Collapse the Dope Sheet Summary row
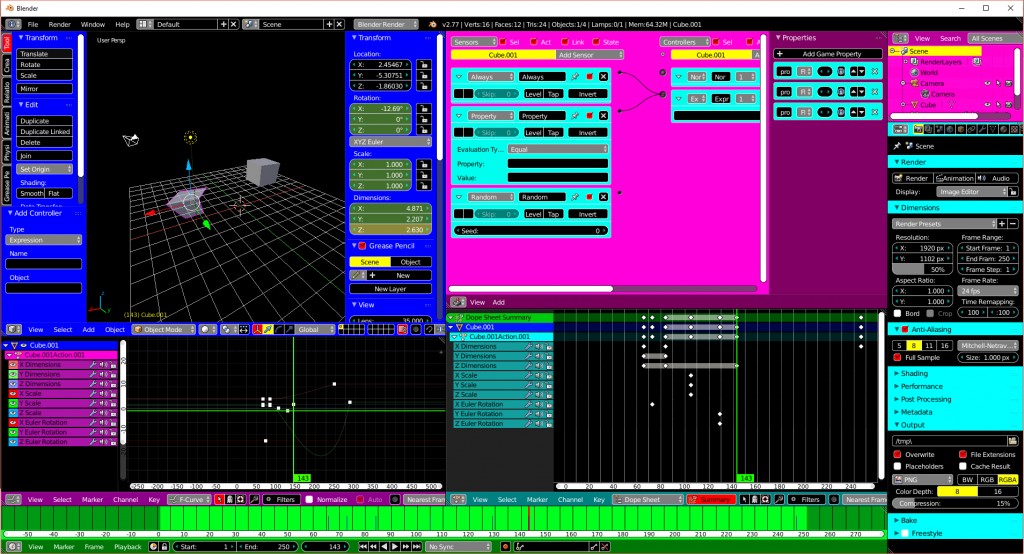This screenshot has height=554, width=1024. click(x=451, y=317)
